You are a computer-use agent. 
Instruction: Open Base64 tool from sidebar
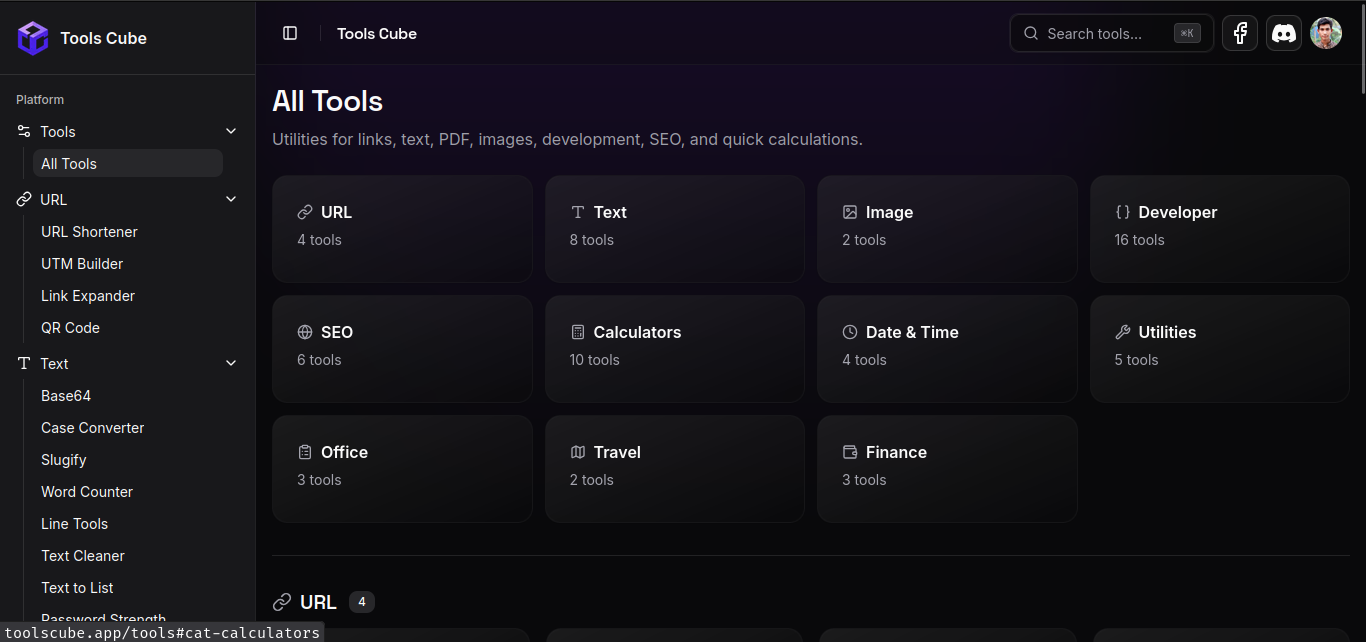point(128,395)
